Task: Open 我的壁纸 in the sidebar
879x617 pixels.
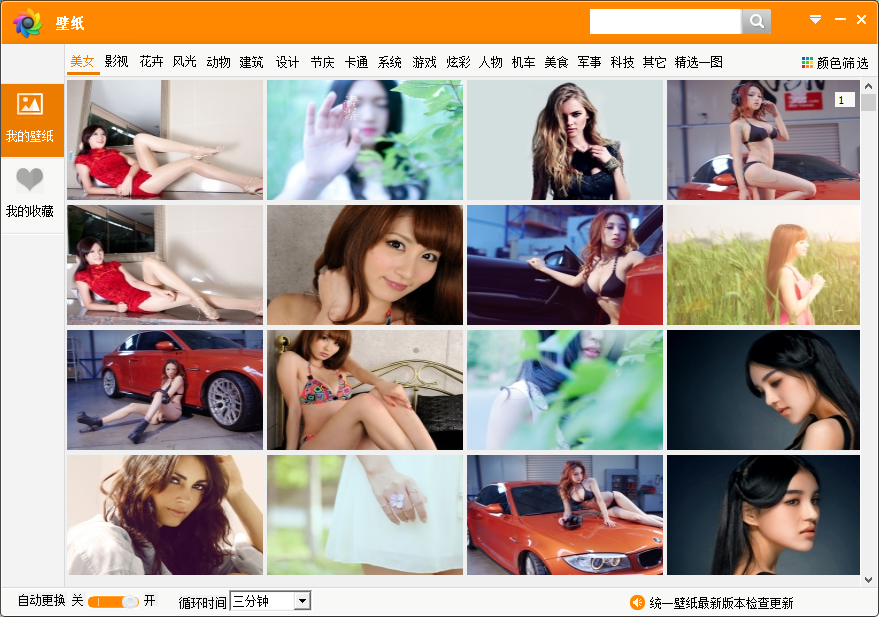Action: [33, 120]
